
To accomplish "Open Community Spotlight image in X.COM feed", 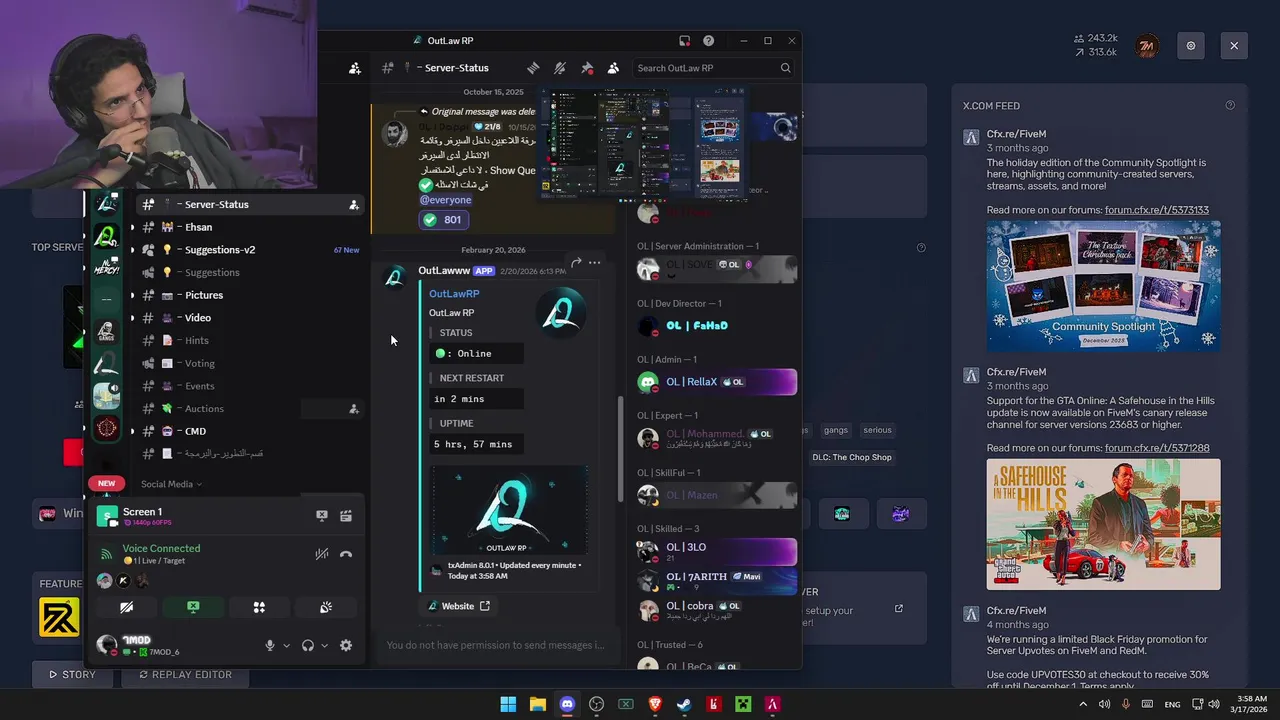I will click(x=1103, y=285).
